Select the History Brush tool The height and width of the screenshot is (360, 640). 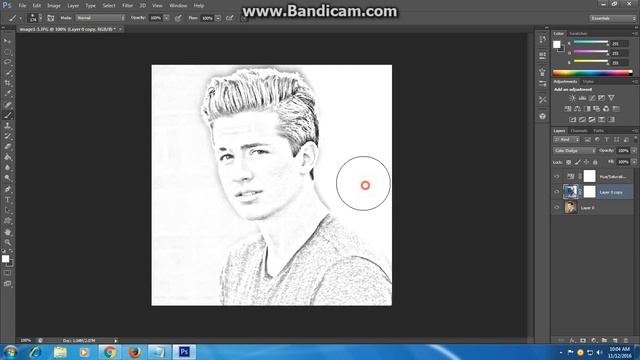pos(7,136)
